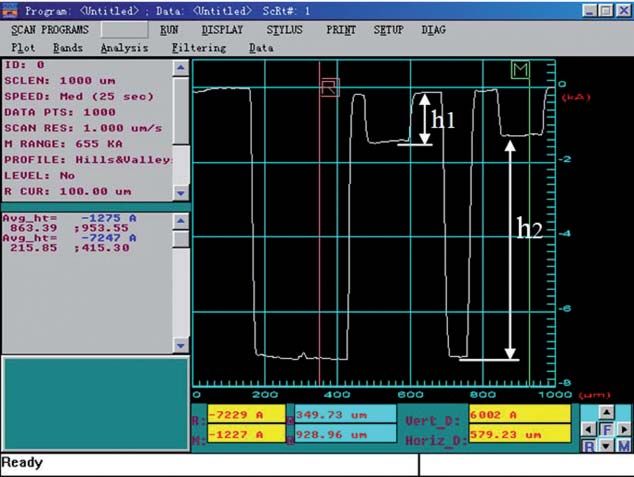634x477 pixels.
Task: Click the Avg_ht results list up arrow
Action: coord(181,221)
